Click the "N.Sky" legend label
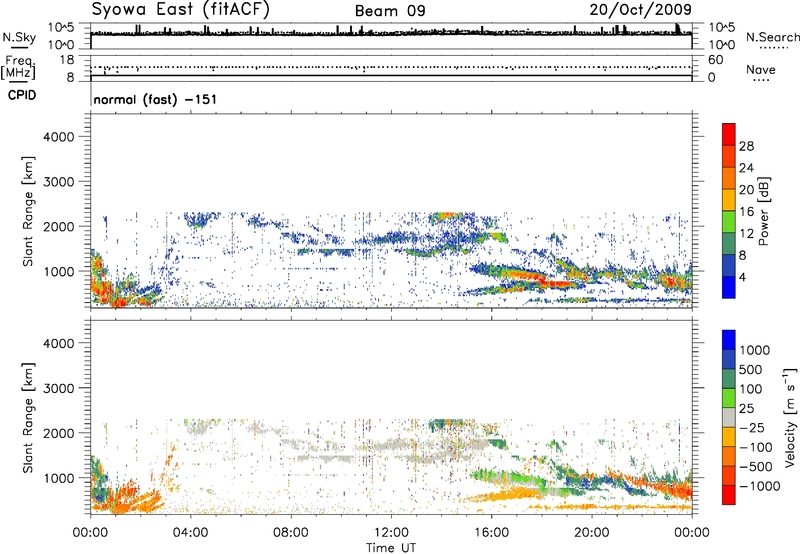 19,37
